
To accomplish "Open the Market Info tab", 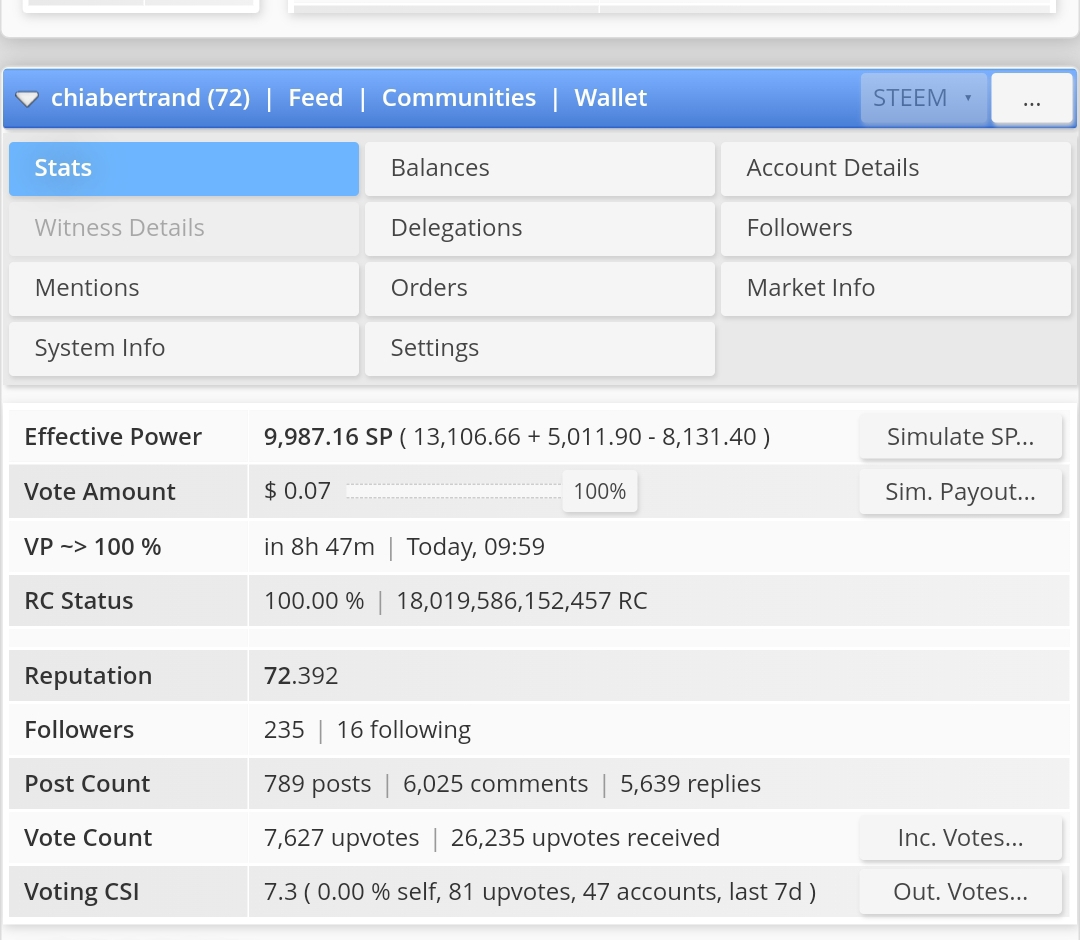I will click(895, 289).
